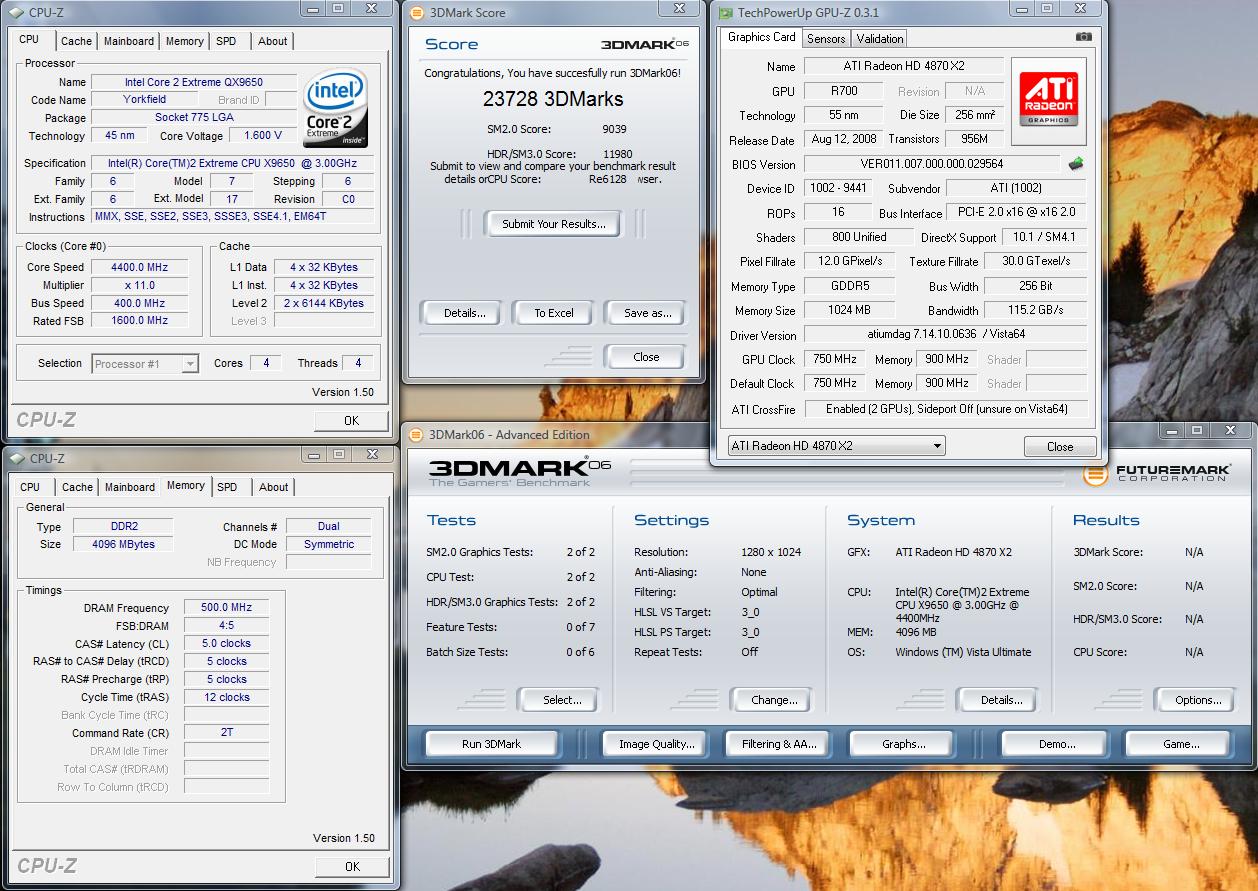The width and height of the screenshot is (1258, 891).
Task: Open the ATI Radeon HD 4870 X2 dropdown
Action: point(836,446)
